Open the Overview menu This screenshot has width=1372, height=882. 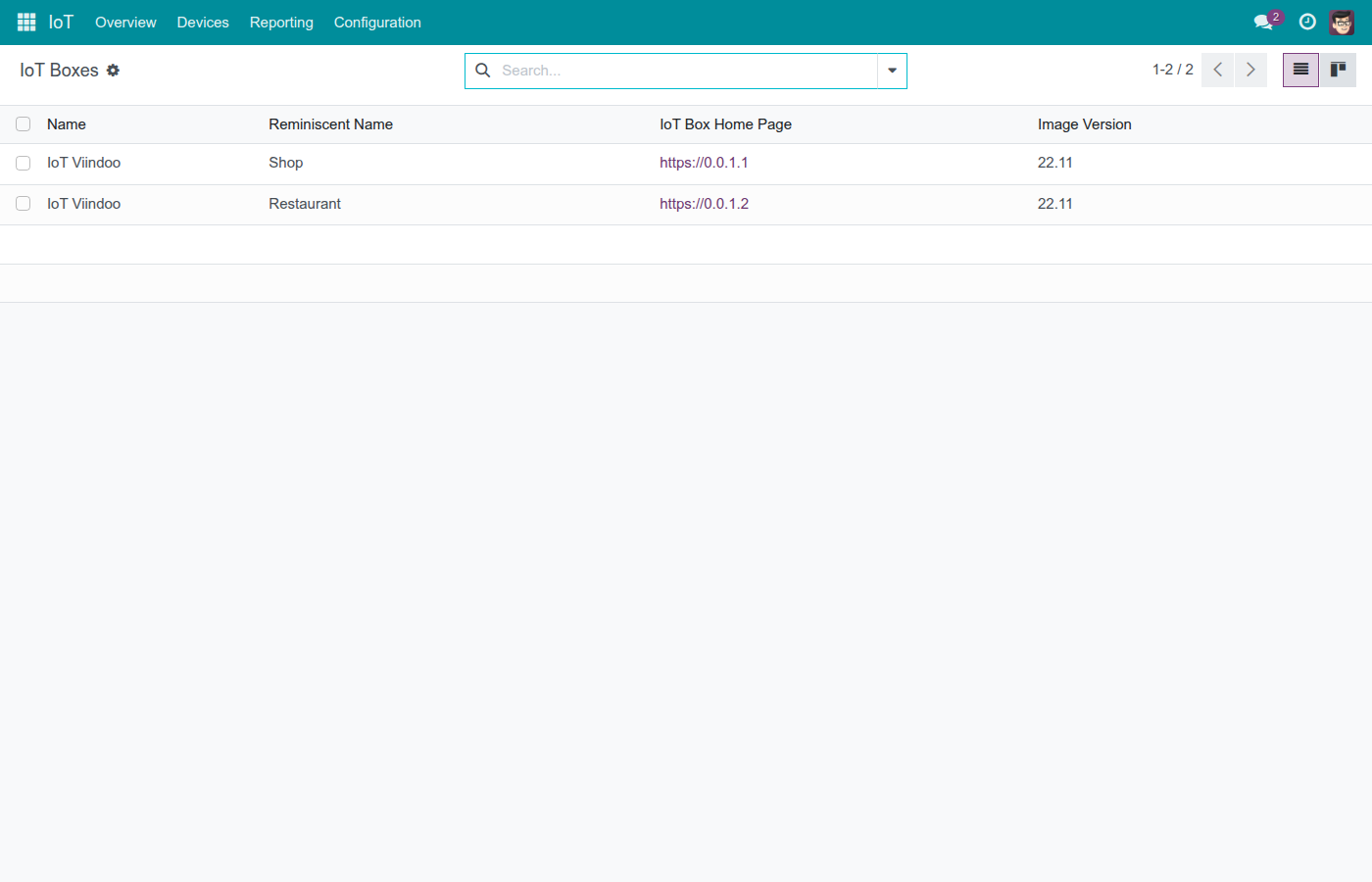point(125,23)
